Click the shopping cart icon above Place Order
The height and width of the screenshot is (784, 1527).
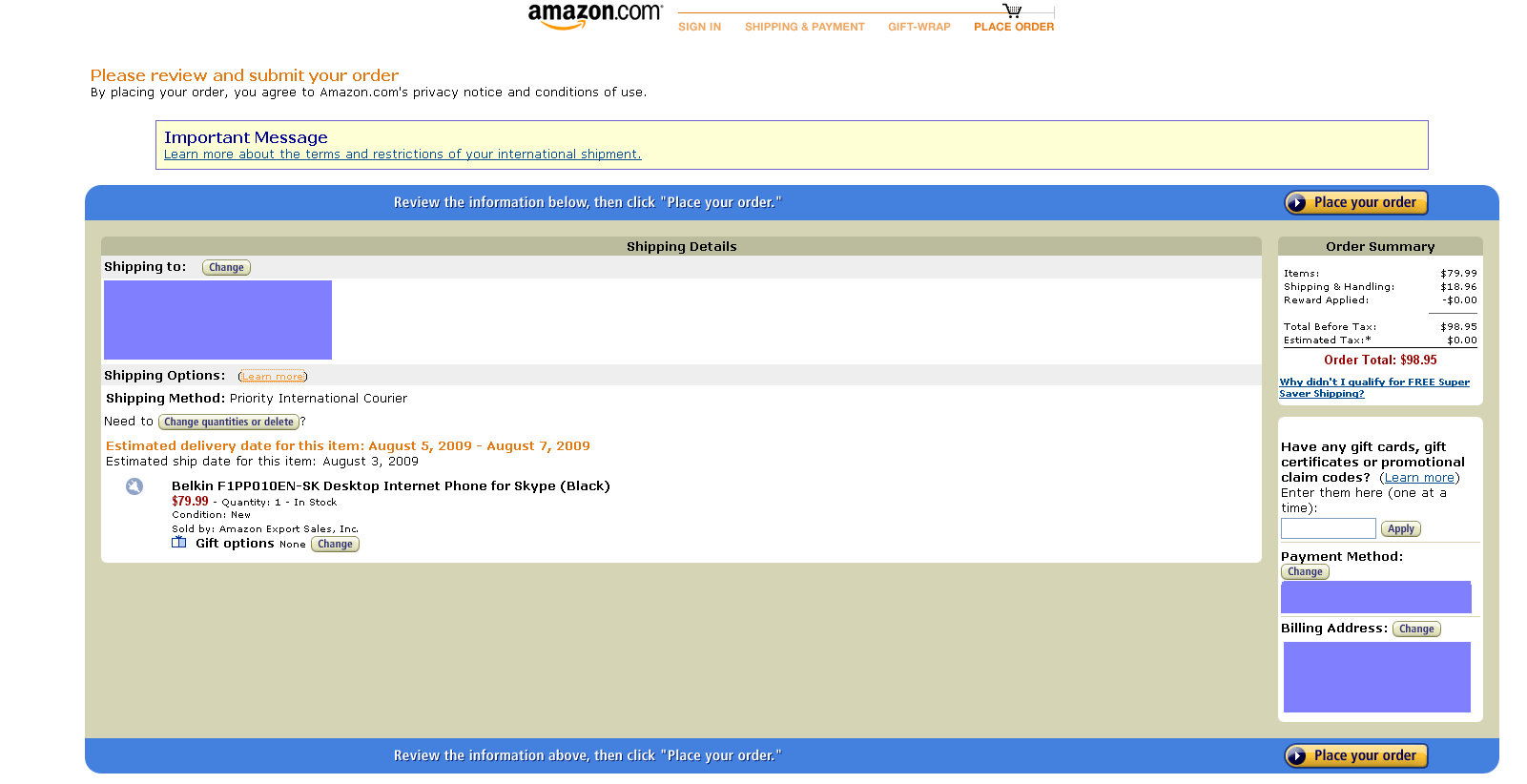click(1013, 10)
